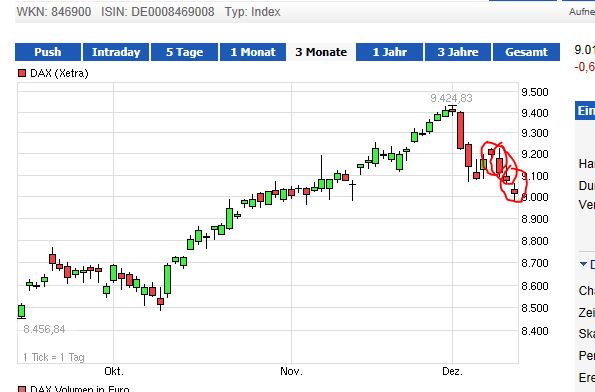Expand the blue triangle section at right
The width and height of the screenshot is (595, 392).
point(583,264)
